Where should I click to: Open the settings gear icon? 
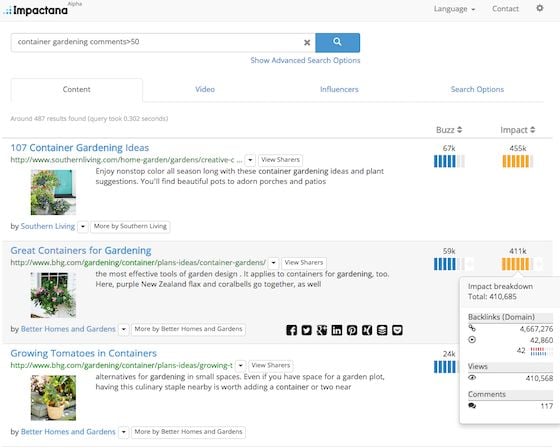click(540, 8)
